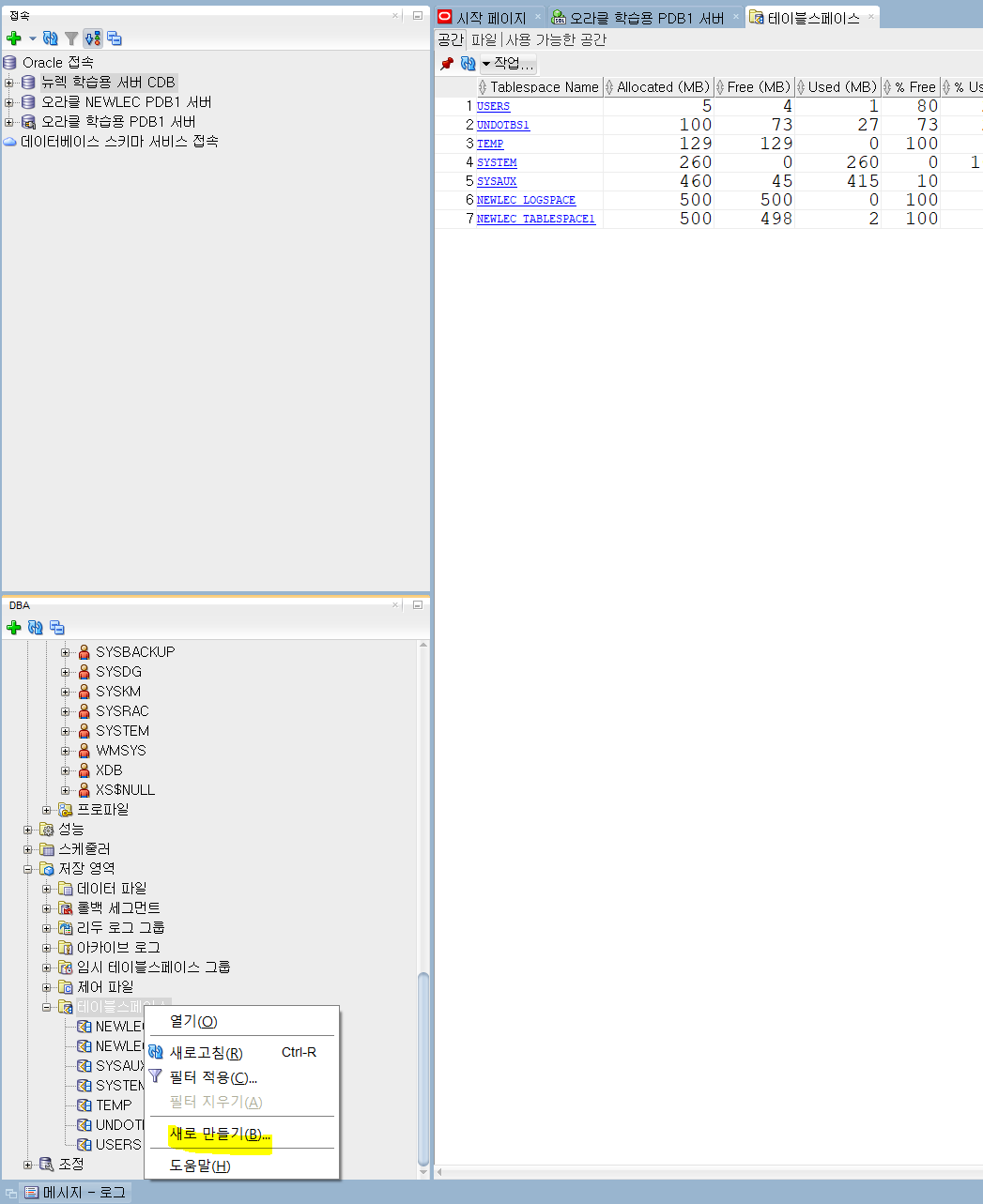Select the 제어 파일 tree node
The image size is (983, 1204).
coord(105,987)
